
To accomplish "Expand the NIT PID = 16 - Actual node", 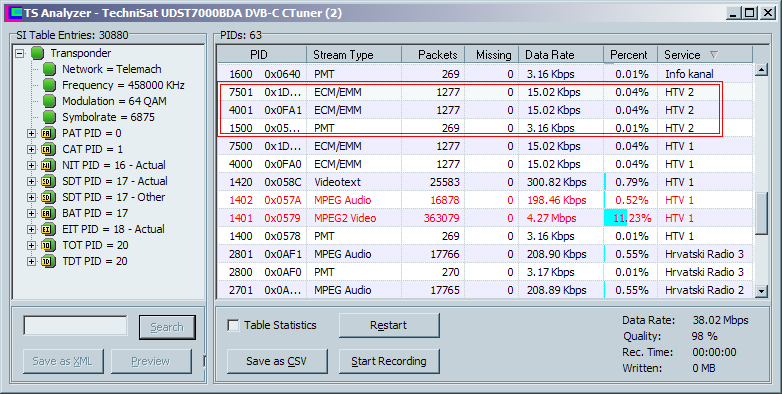I will pos(31,166).
